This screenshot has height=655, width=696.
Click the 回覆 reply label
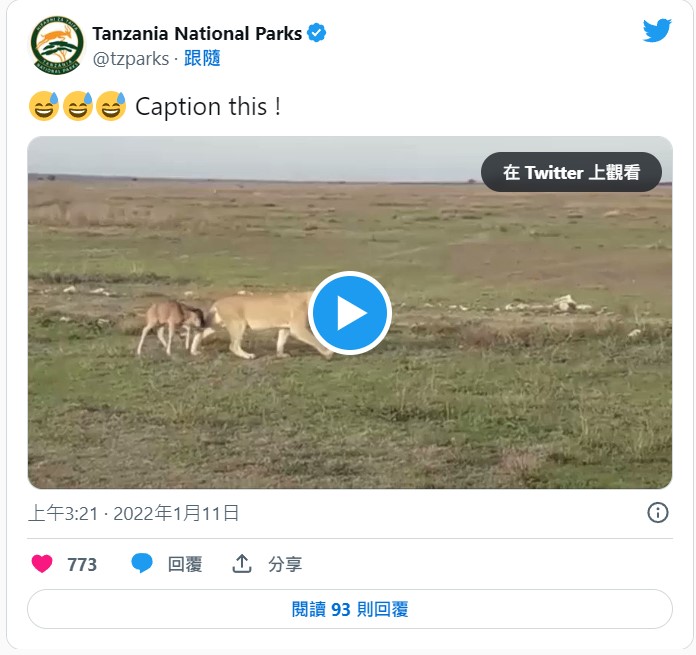coord(185,565)
